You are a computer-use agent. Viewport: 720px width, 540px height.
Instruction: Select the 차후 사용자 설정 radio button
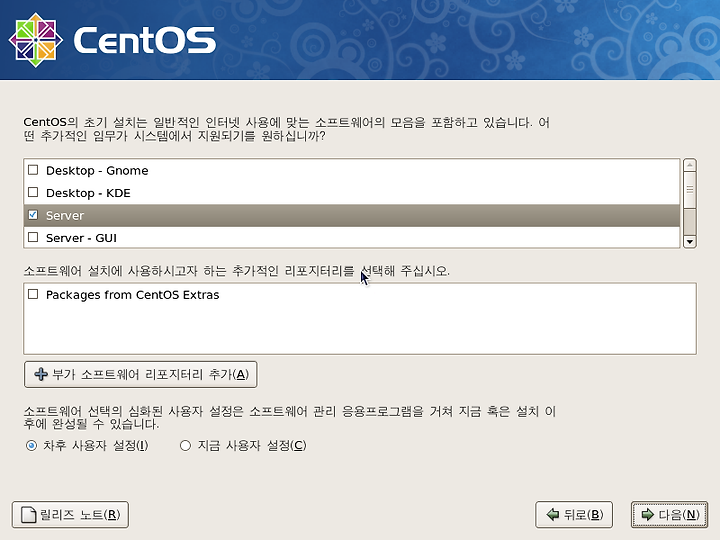pyautogui.click(x=31, y=445)
